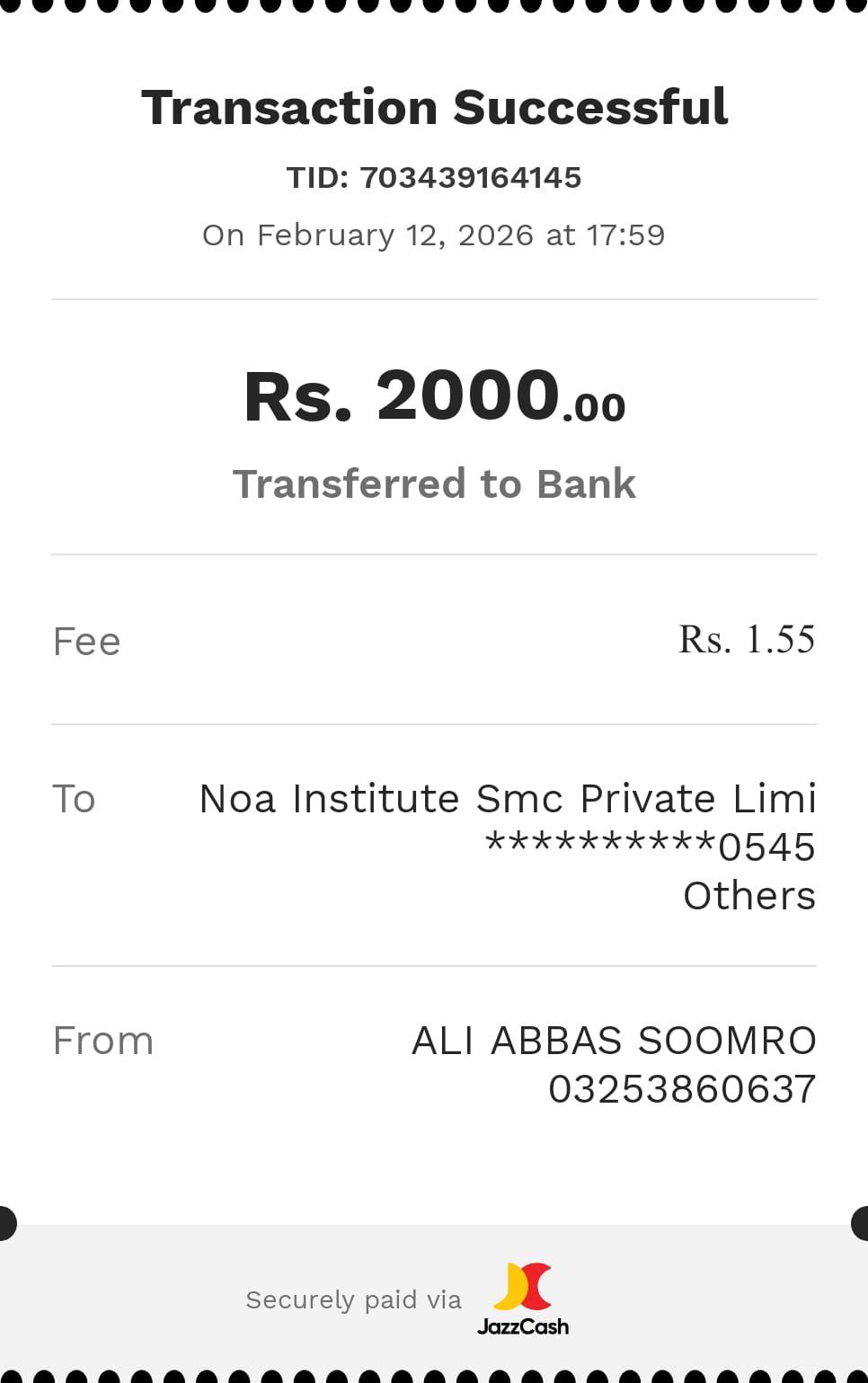Viewport: 868px width, 1383px height.
Task: Click the From label
Action: point(103,1041)
